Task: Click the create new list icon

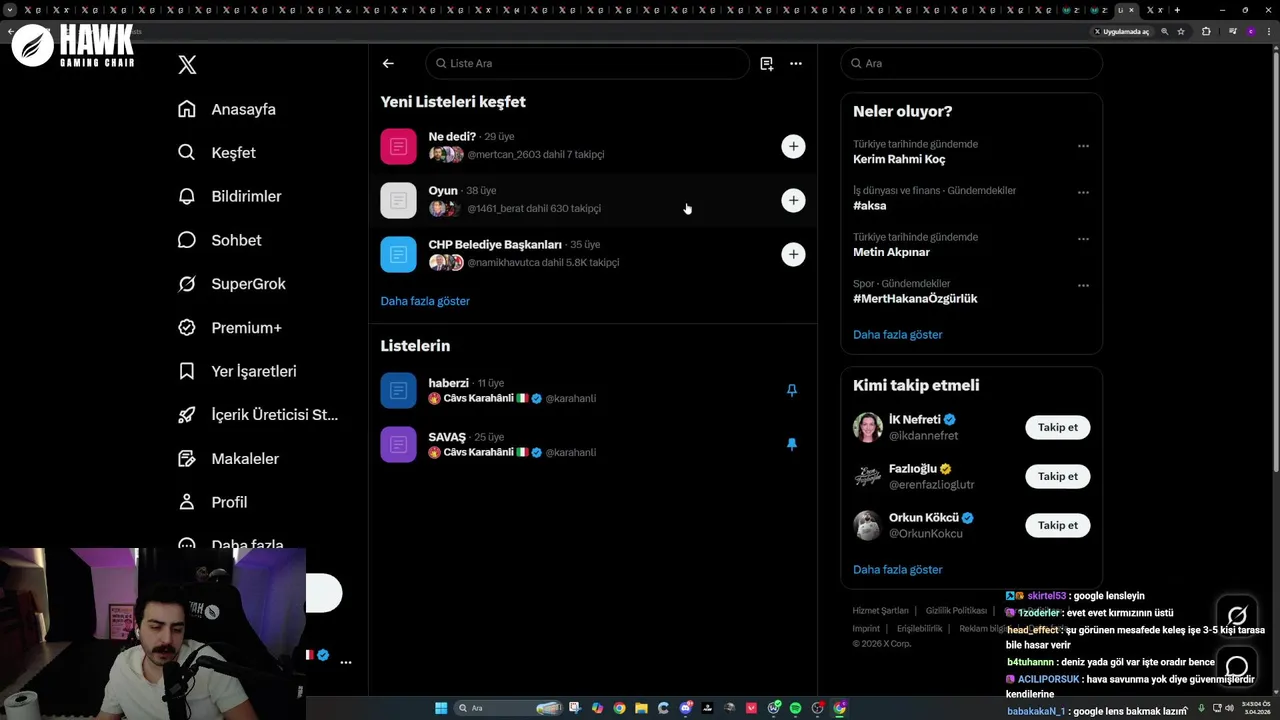Action: pos(766,63)
